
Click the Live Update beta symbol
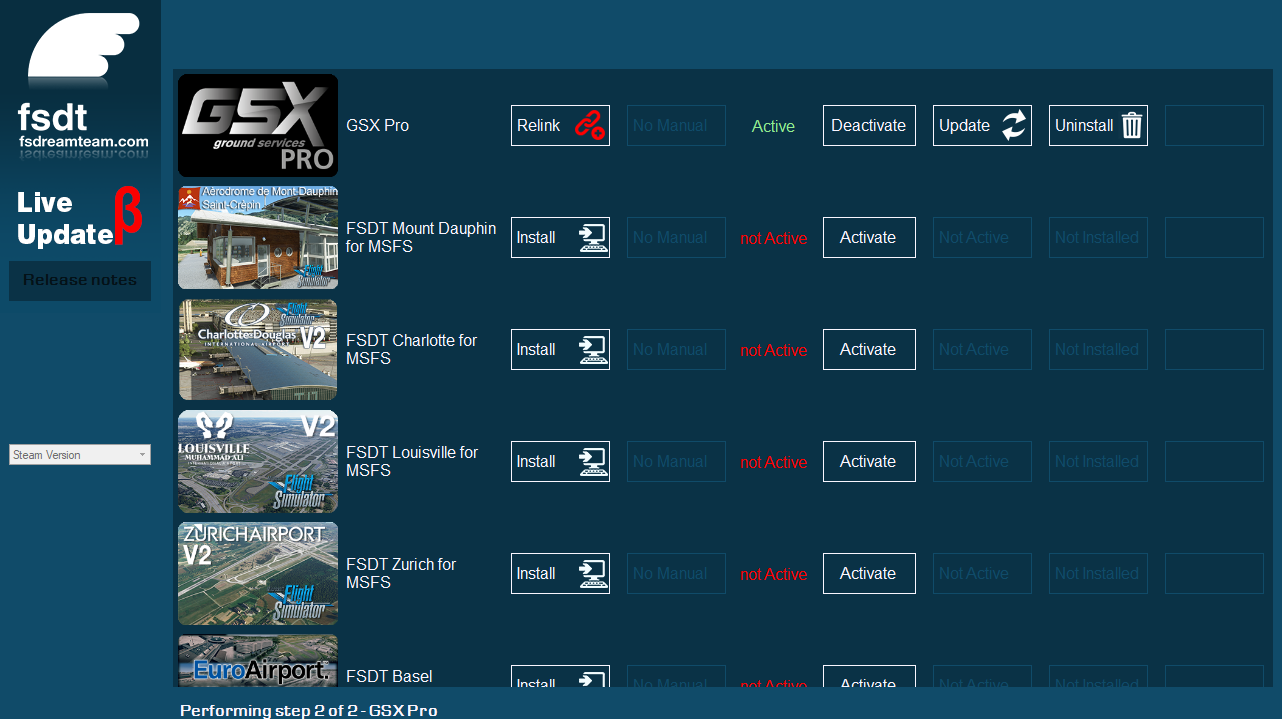[x=128, y=216]
